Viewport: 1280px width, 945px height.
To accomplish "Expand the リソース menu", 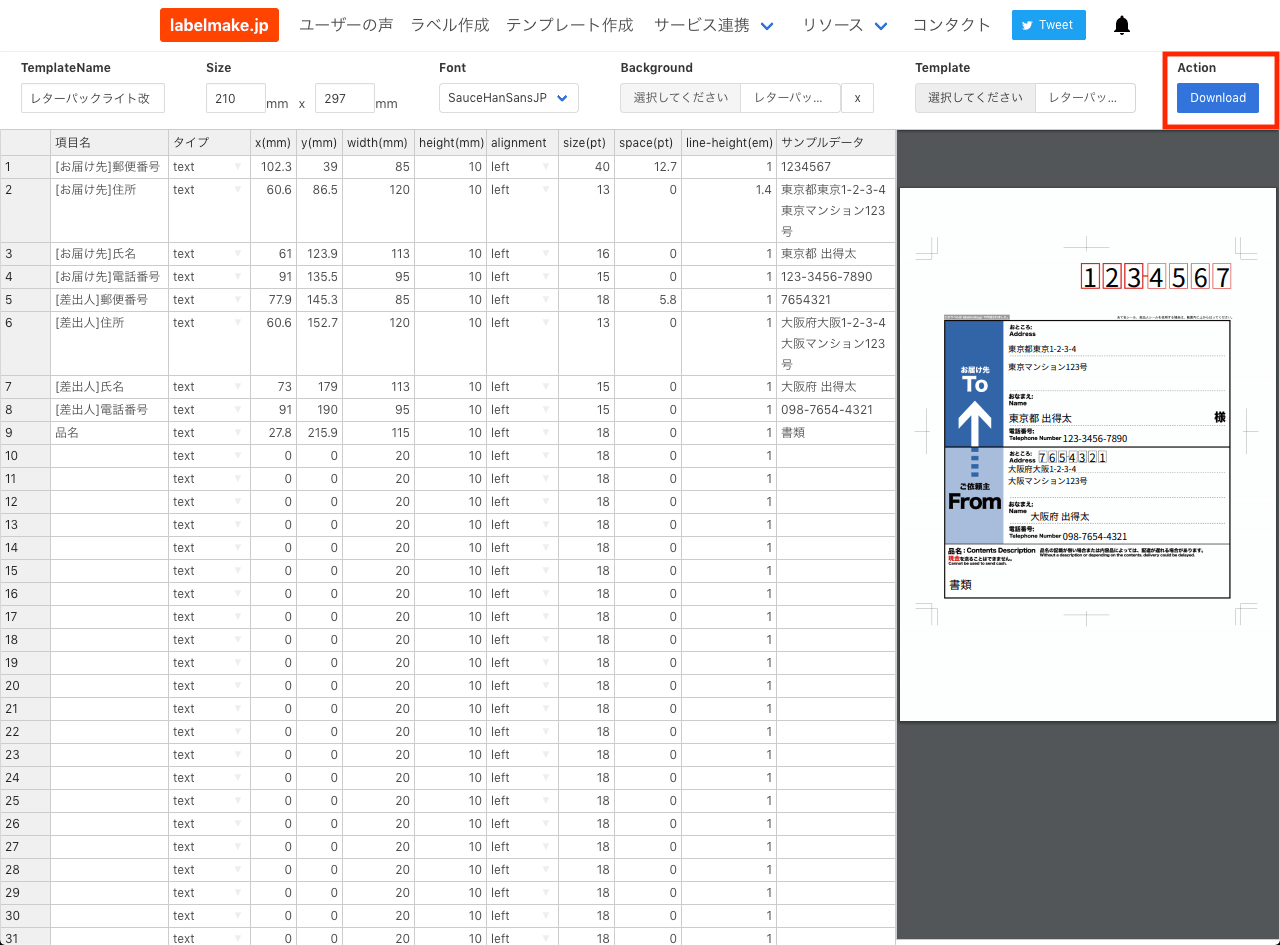I will click(x=845, y=26).
